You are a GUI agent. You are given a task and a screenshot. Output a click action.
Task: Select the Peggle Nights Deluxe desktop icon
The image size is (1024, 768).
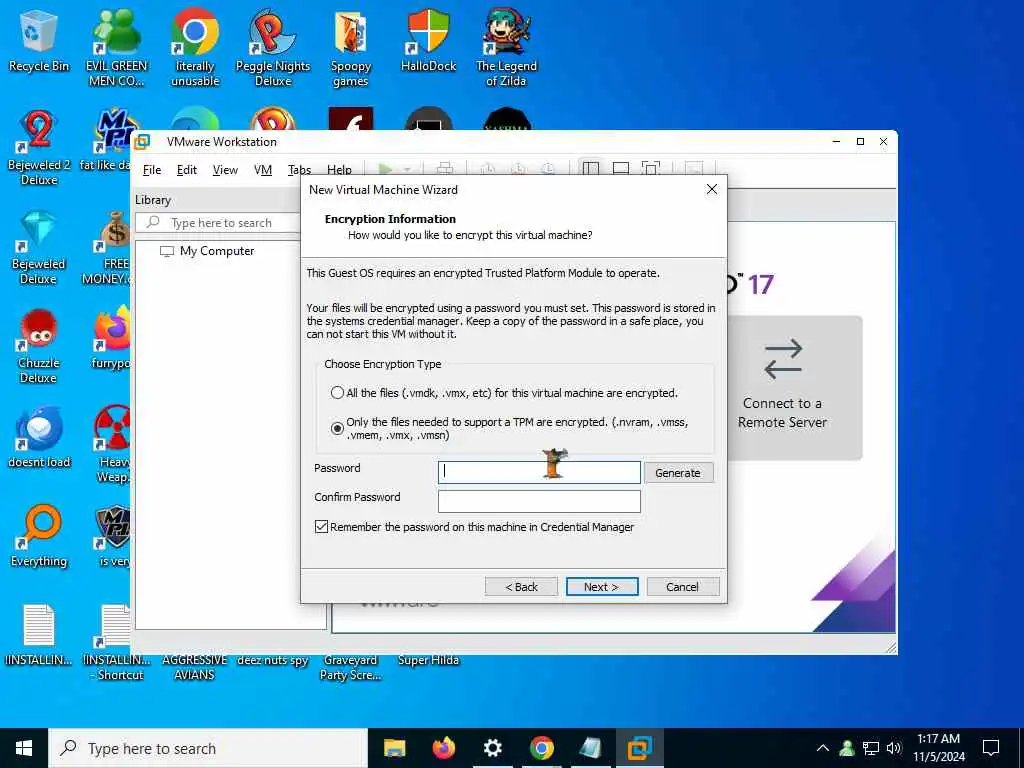(273, 46)
